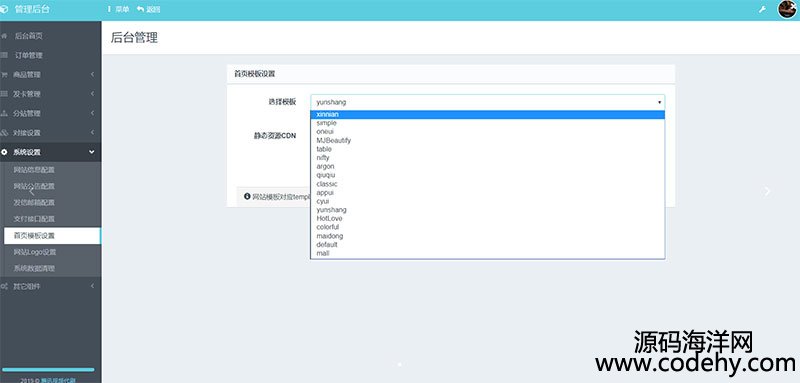Choose classic template option
Image resolution: width=800 pixels, height=383 pixels.
pyautogui.click(x=487, y=184)
